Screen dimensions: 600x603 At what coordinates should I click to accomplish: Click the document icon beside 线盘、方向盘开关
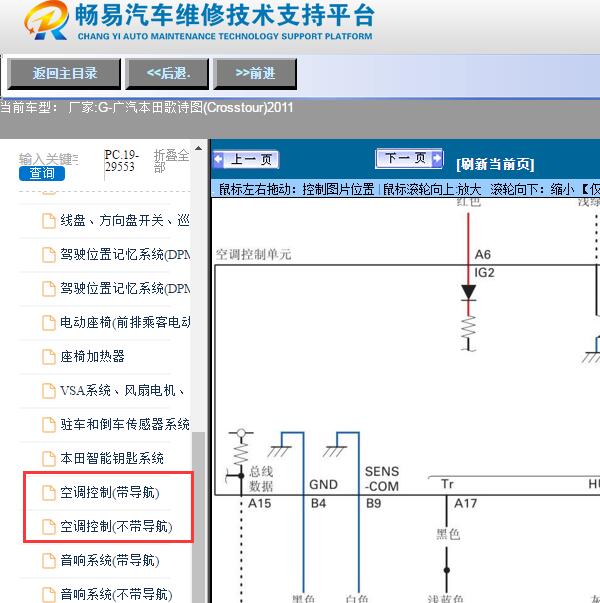[x=49, y=221]
